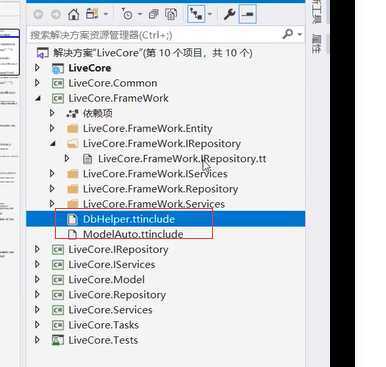The image size is (386, 367).
Task: Open the search options dropdown arrow
Action: point(300,34)
